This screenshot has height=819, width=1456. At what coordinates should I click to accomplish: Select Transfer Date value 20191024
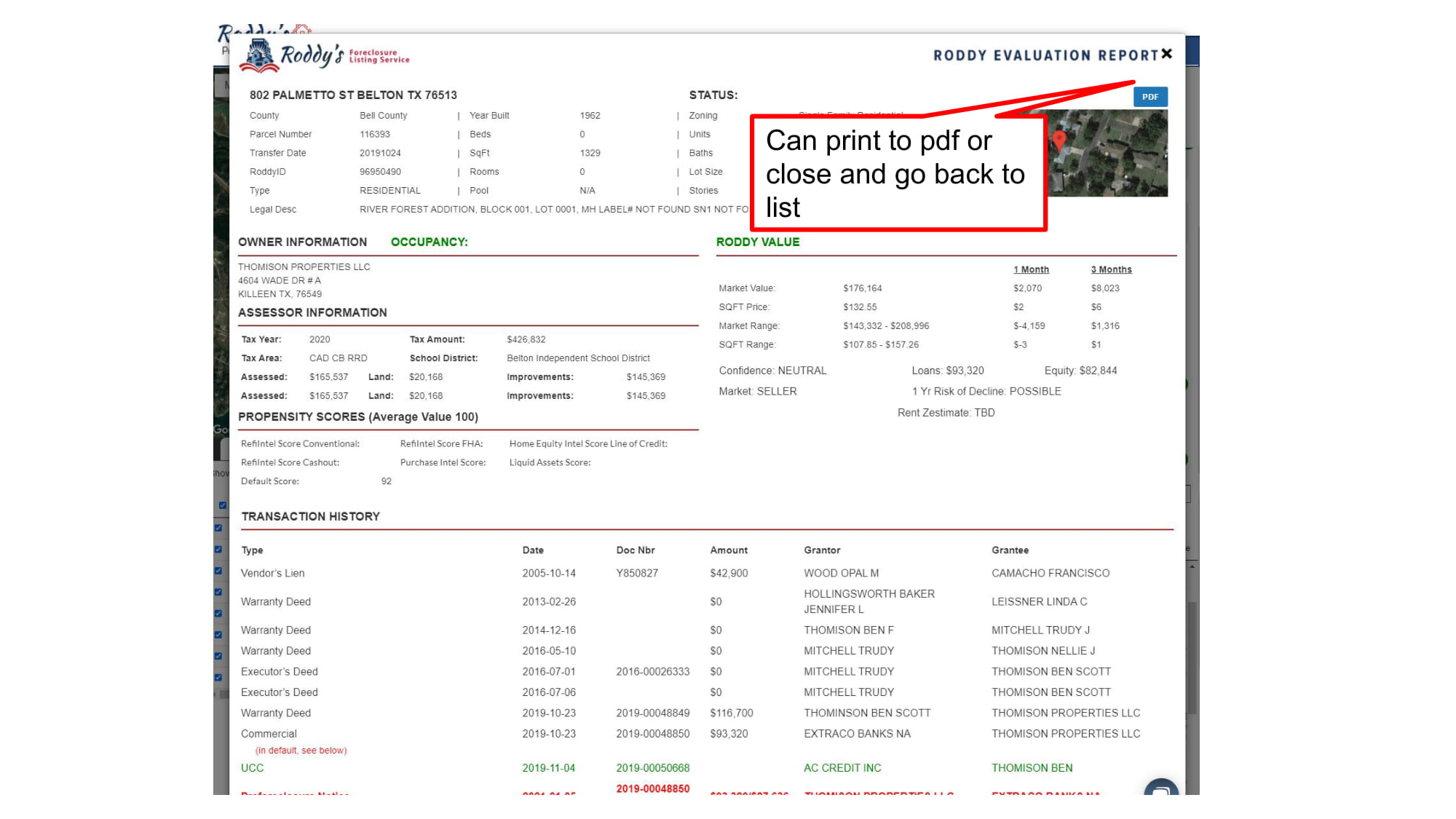(x=380, y=154)
